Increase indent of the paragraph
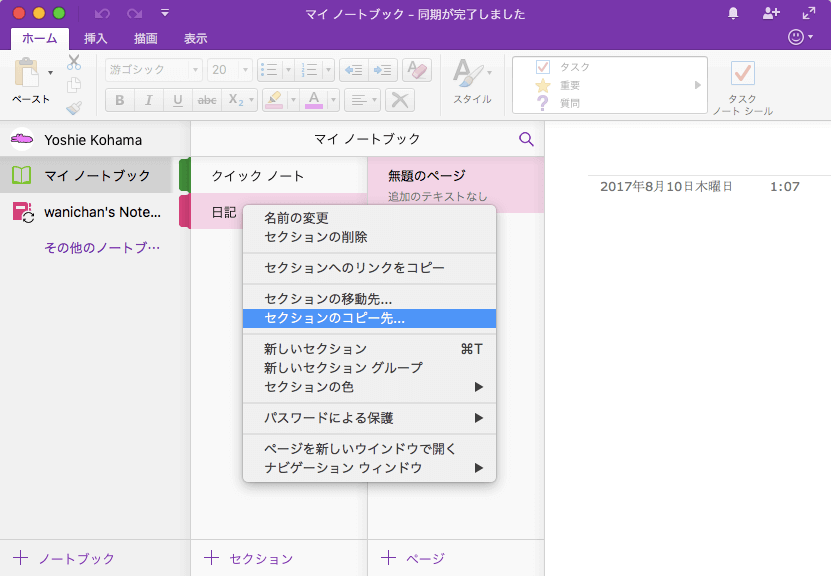The height and width of the screenshot is (576, 831). click(x=383, y=70)
